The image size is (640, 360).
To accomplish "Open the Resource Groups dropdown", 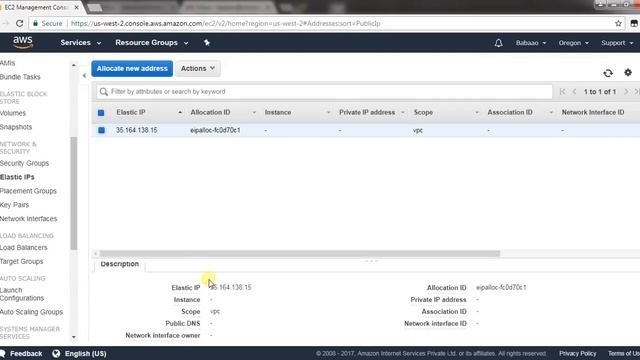I will coord(151,42).
